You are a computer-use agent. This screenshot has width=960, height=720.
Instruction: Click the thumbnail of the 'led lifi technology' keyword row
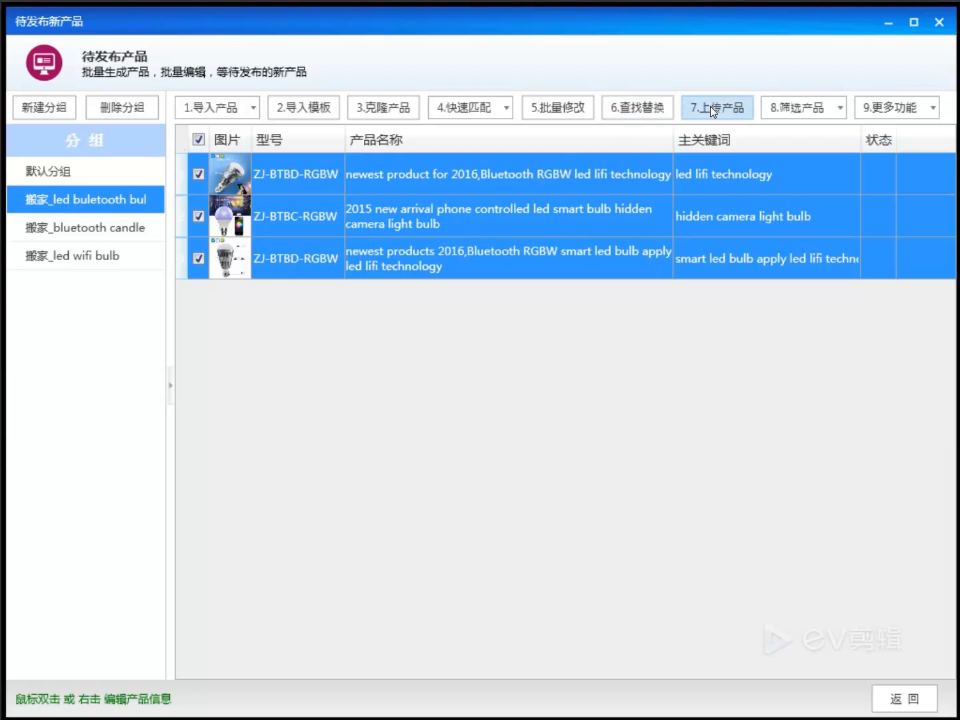[230, 174]
